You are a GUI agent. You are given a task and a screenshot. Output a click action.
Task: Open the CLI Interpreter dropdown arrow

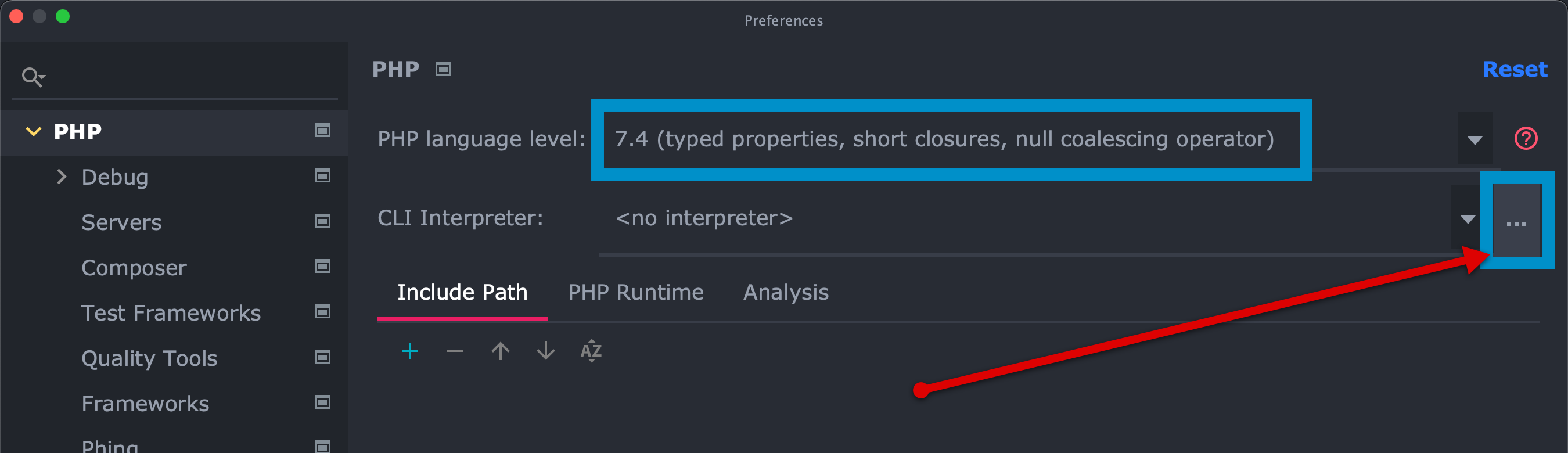coord(1468,218)
